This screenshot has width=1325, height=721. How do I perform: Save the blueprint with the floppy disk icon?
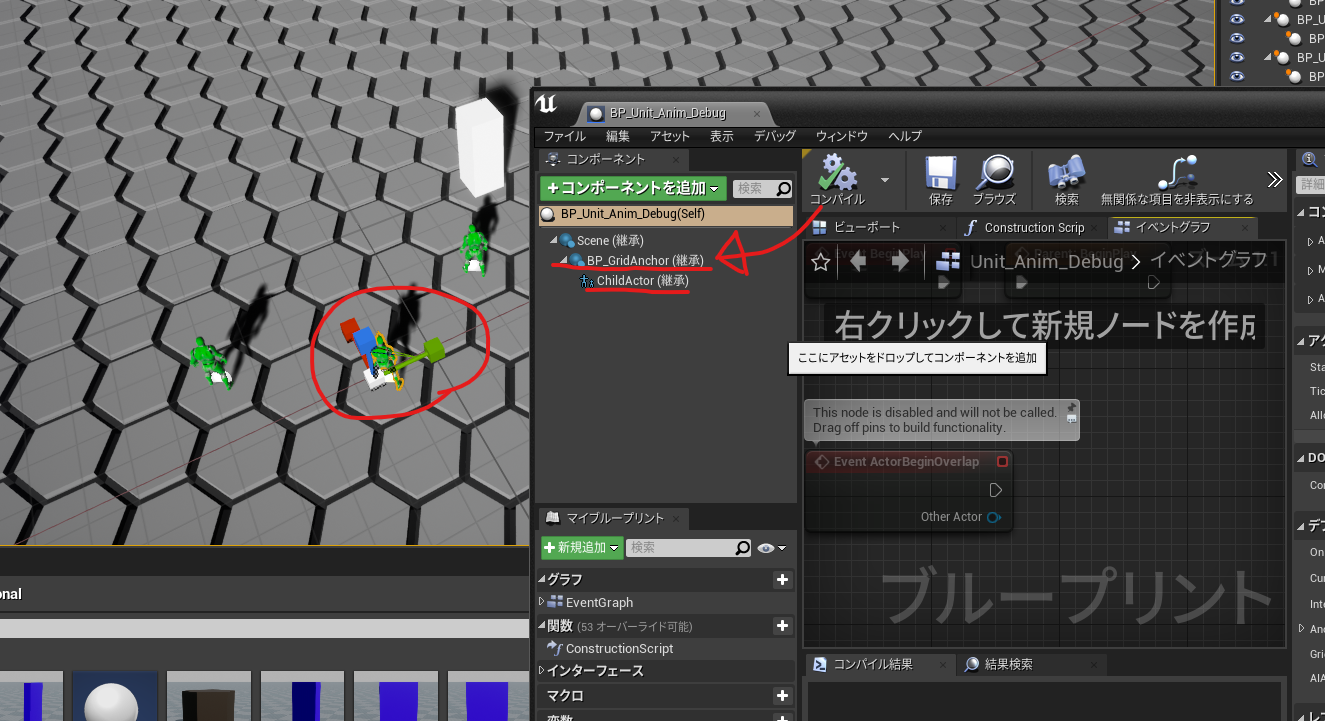[941, 173]
